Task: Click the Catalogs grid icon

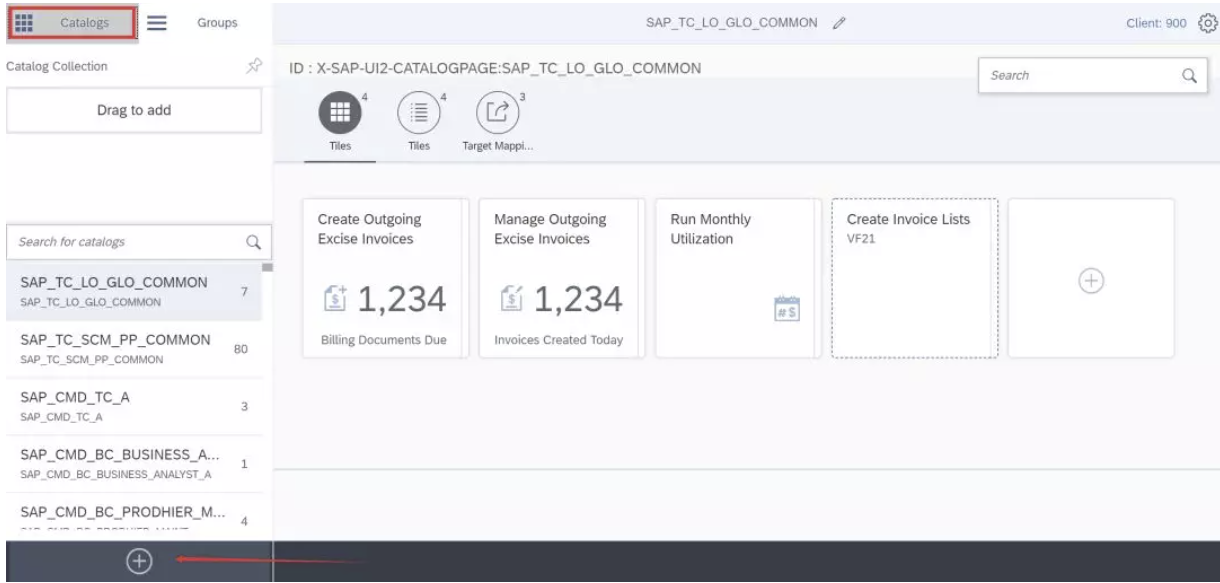Action: pyautogui.click(x=26, y=22)
